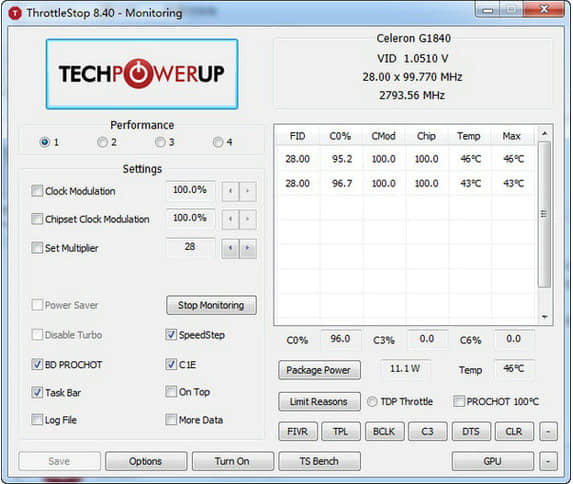Click the Clock Modulation 100.0% field

click(x=190, y=190)
